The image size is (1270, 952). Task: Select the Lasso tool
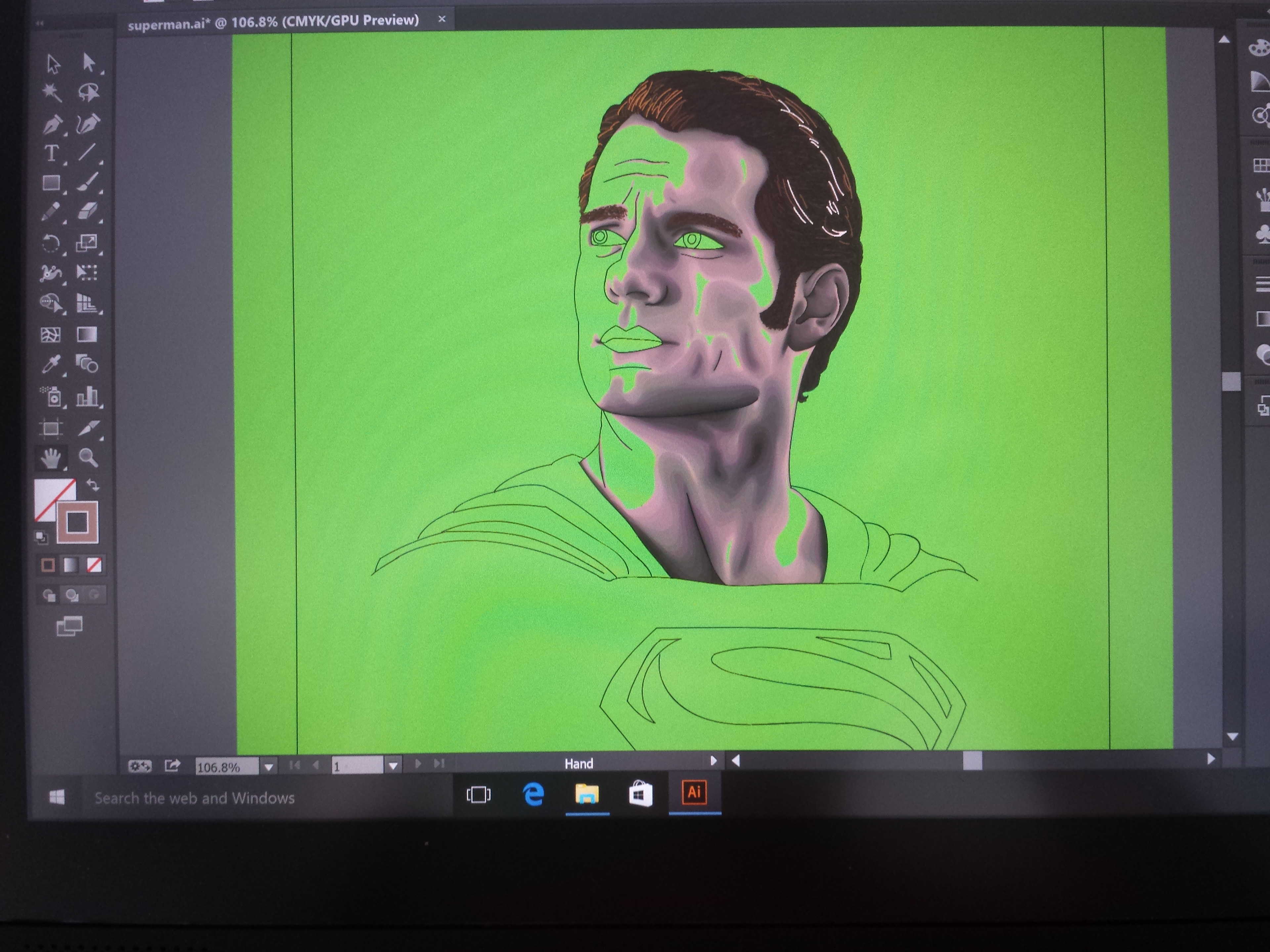(88, 92)
